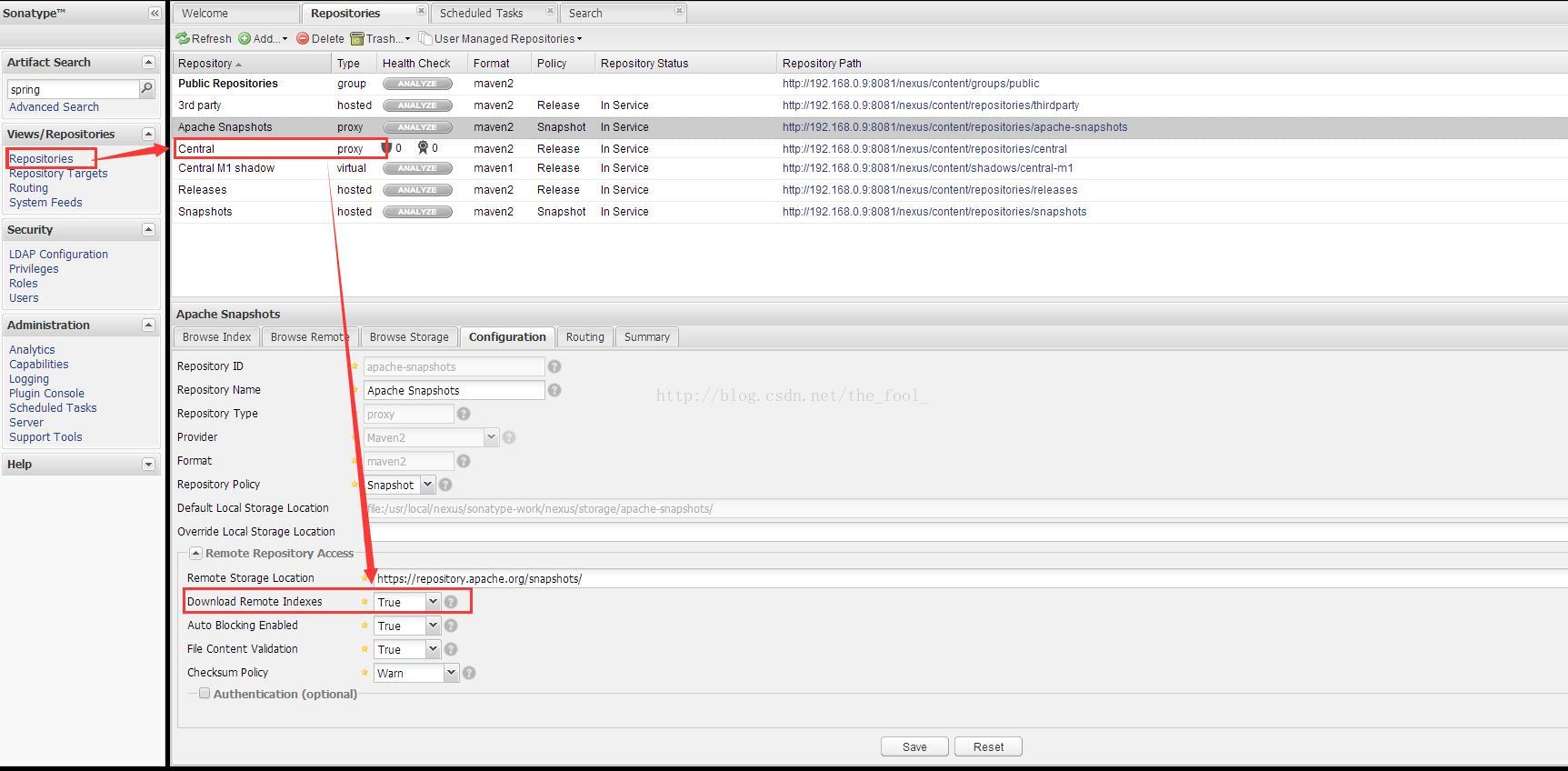Open the Plugin Console link

tap(46, 393)
